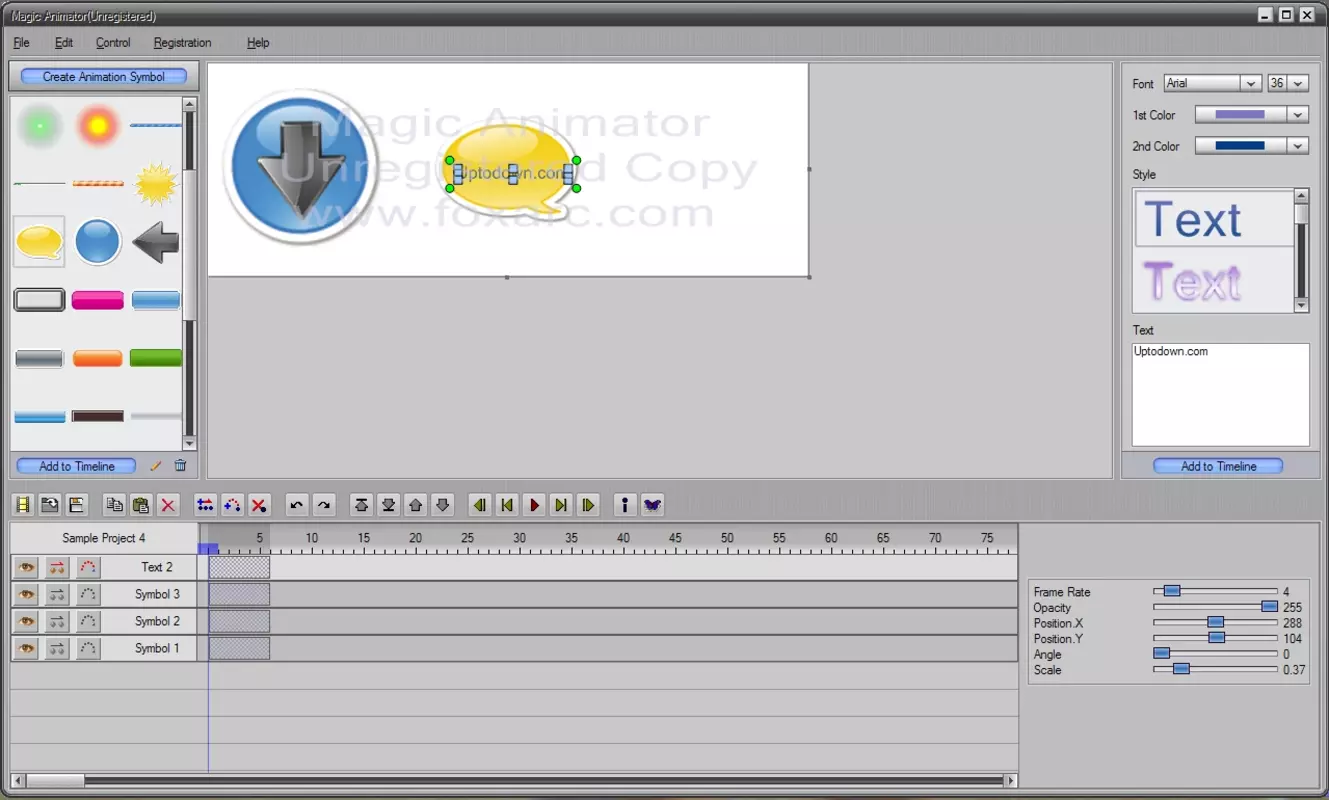Image resolution: width=1329 pixels, height=800 pixels.
Task: Click the copy toolbar icon
Action: point(114,505)
